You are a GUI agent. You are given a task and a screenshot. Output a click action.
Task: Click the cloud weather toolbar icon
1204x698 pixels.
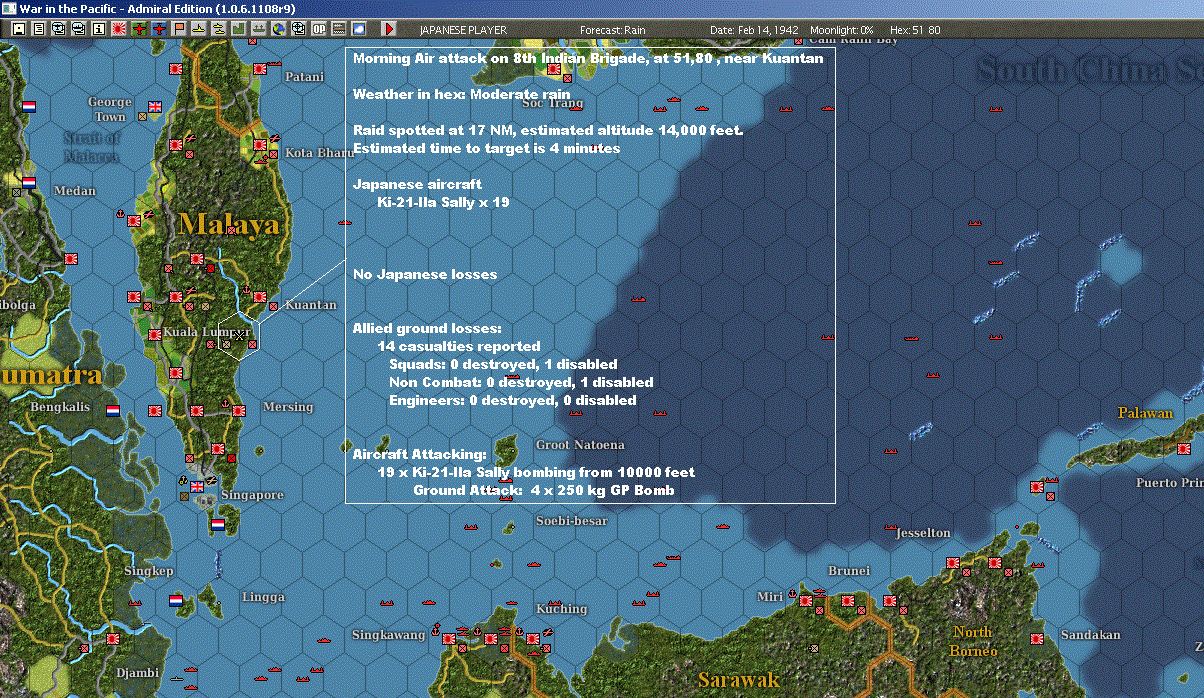coord(358,29)
